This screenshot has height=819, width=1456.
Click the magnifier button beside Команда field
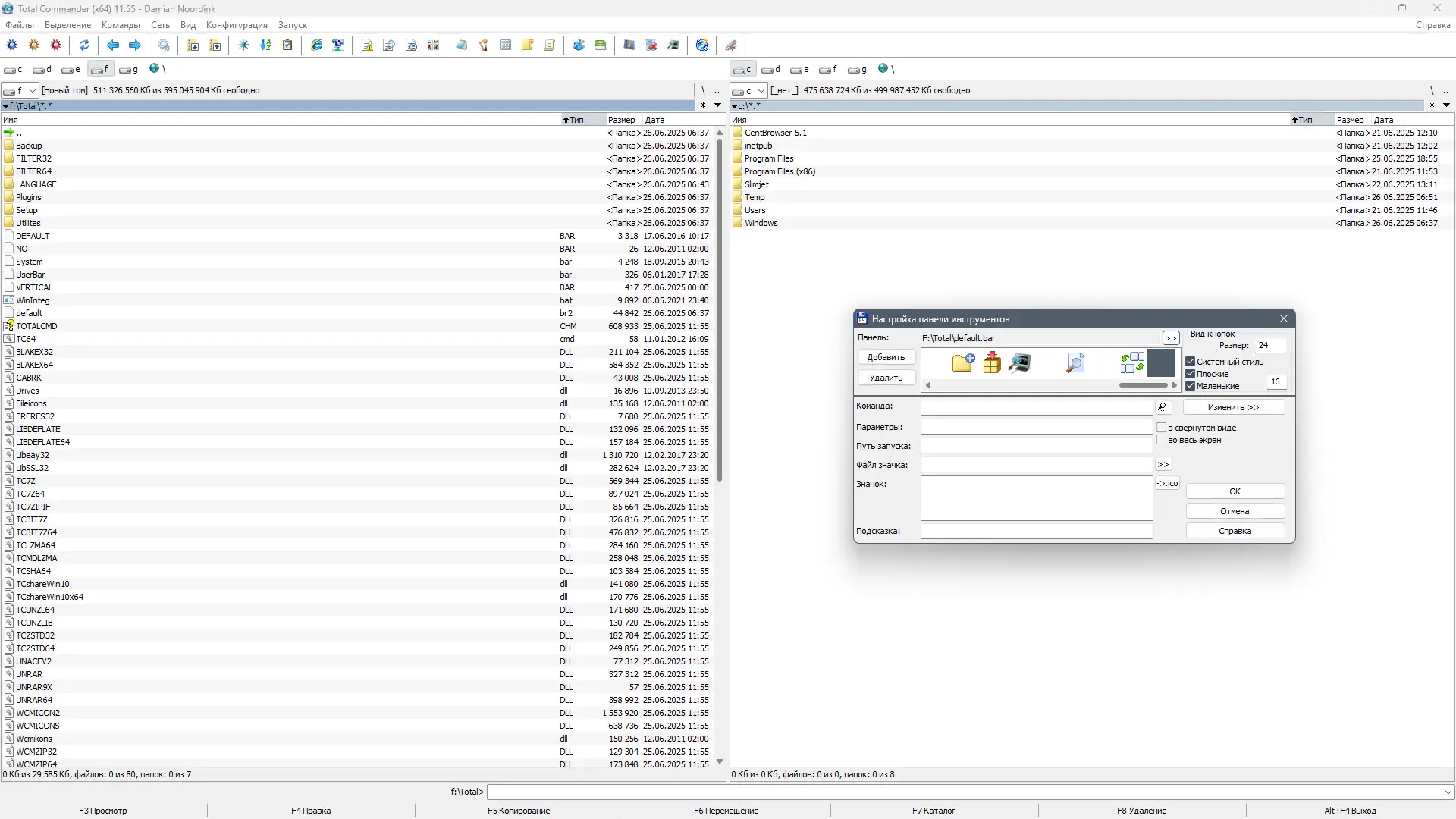coord(1163,407)
